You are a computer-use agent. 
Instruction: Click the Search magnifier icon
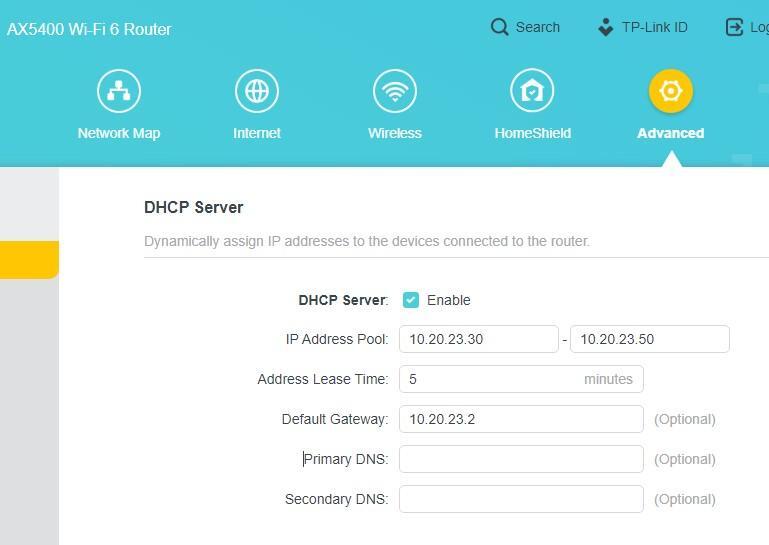point(499,27)
